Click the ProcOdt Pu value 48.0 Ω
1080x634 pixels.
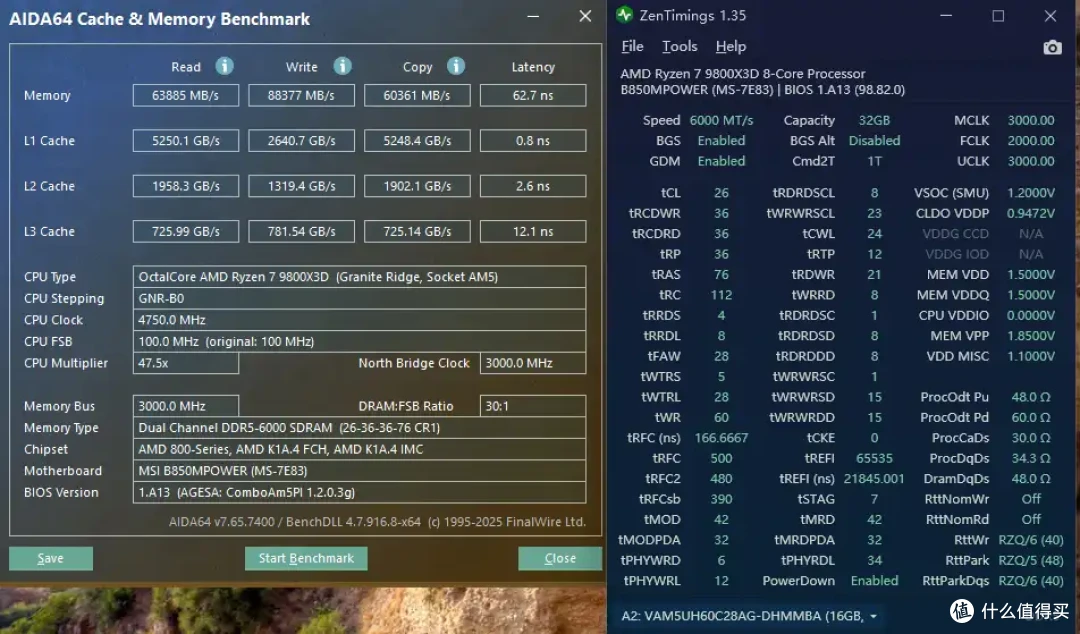point(1030,397)
